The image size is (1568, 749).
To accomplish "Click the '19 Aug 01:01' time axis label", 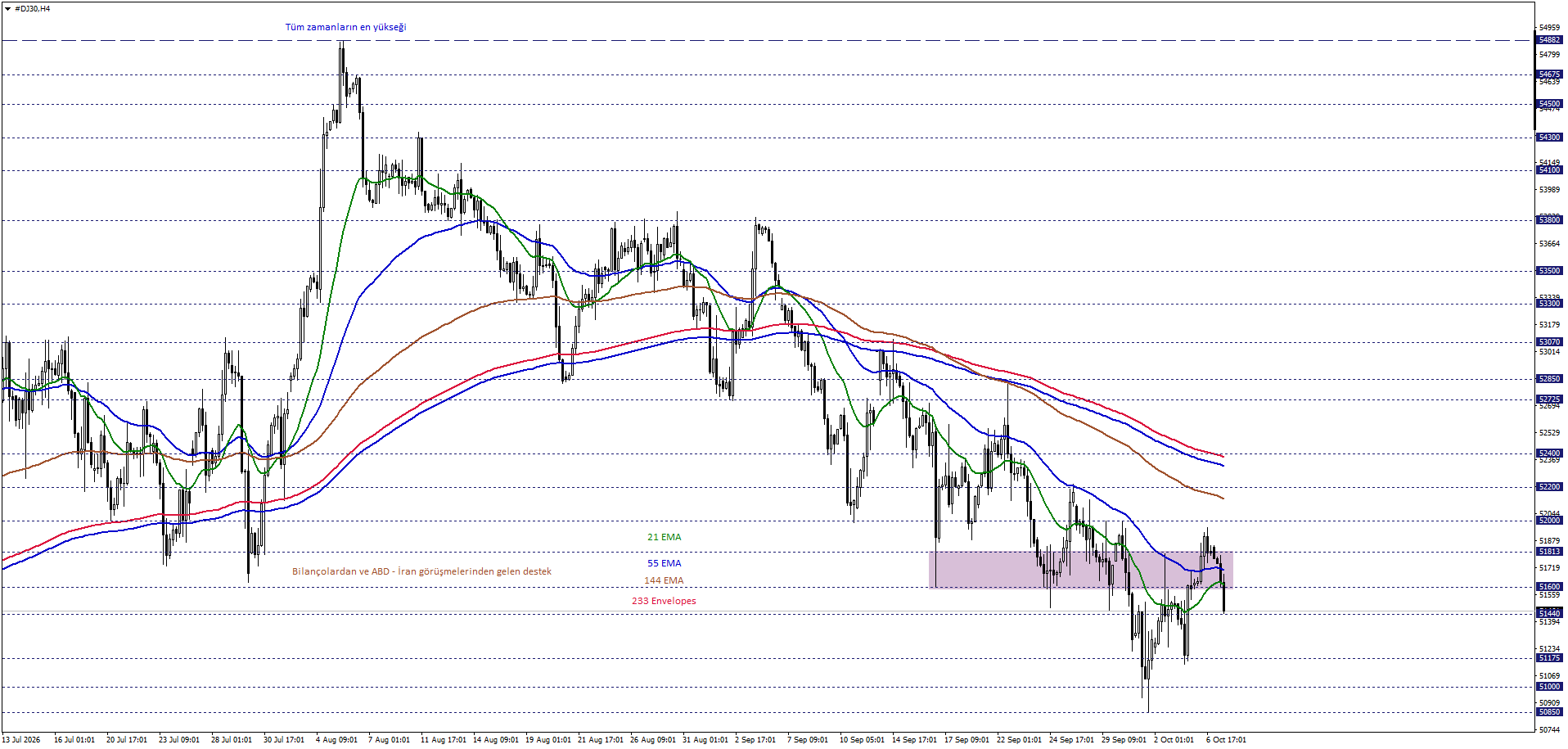I will (x=548, y=740).
